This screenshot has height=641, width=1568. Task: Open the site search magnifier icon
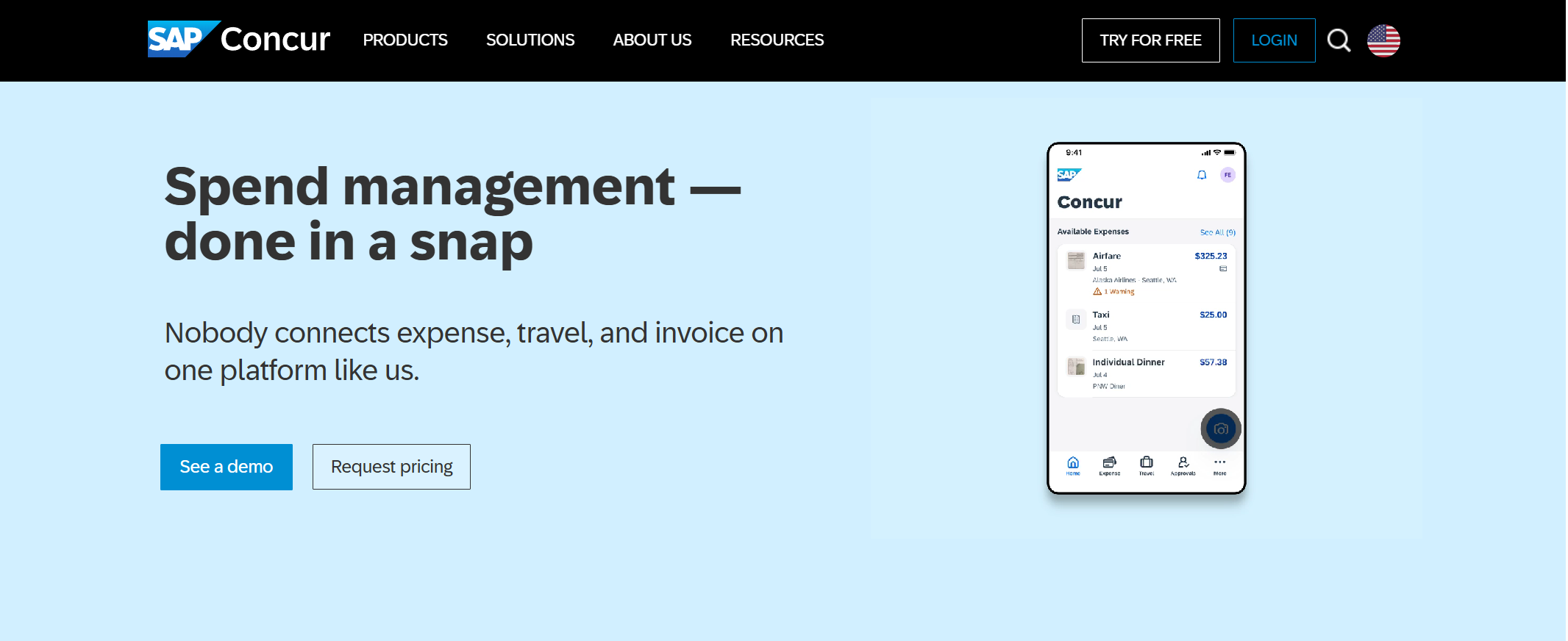[x=1339, y=40]
